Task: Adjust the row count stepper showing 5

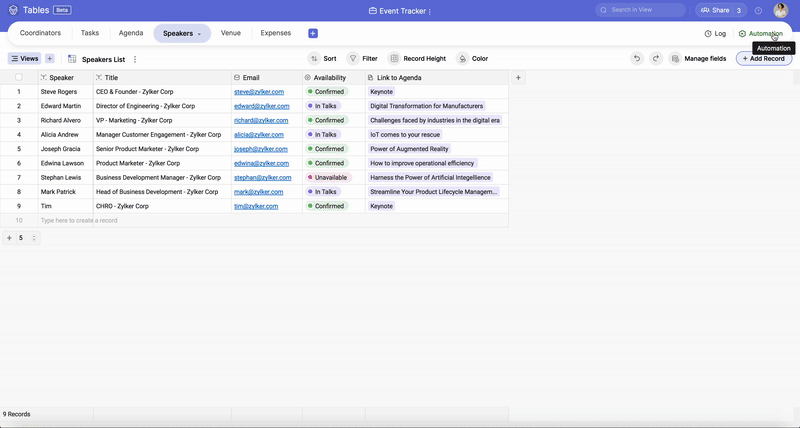Action: [34, 238]
